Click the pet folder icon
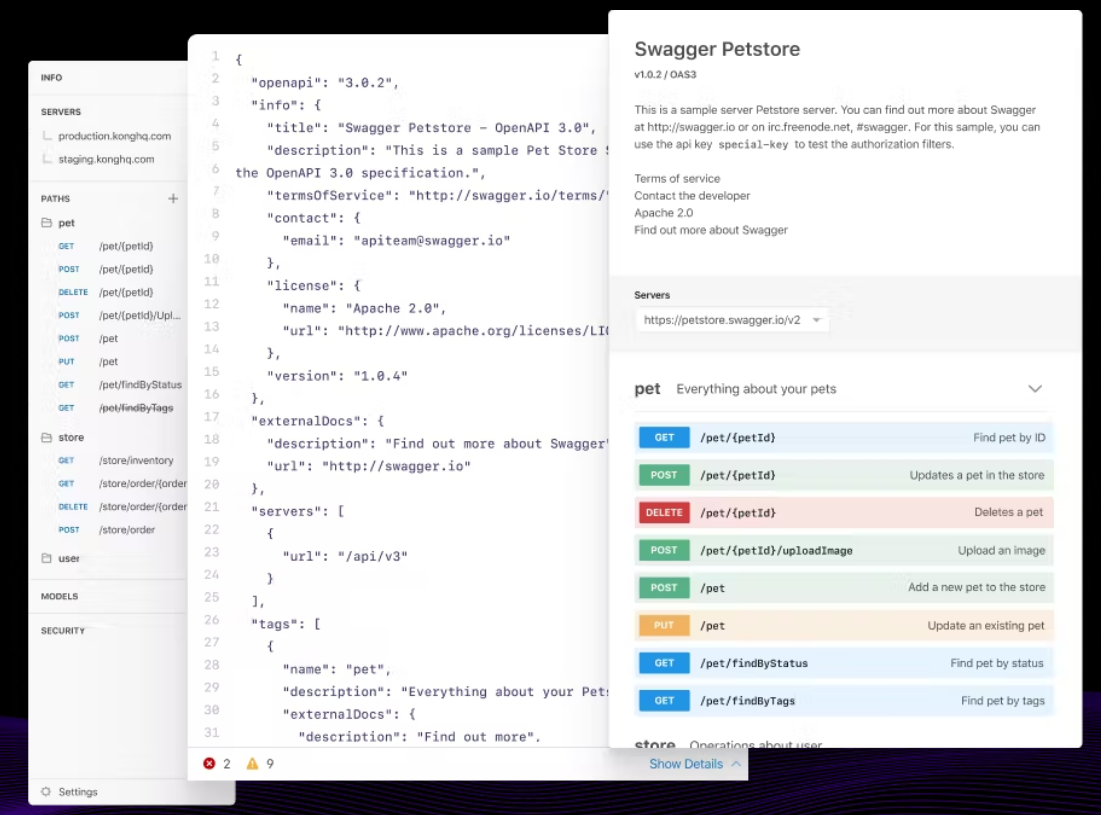The image size is (1101, 815). (x=46, y=223)
